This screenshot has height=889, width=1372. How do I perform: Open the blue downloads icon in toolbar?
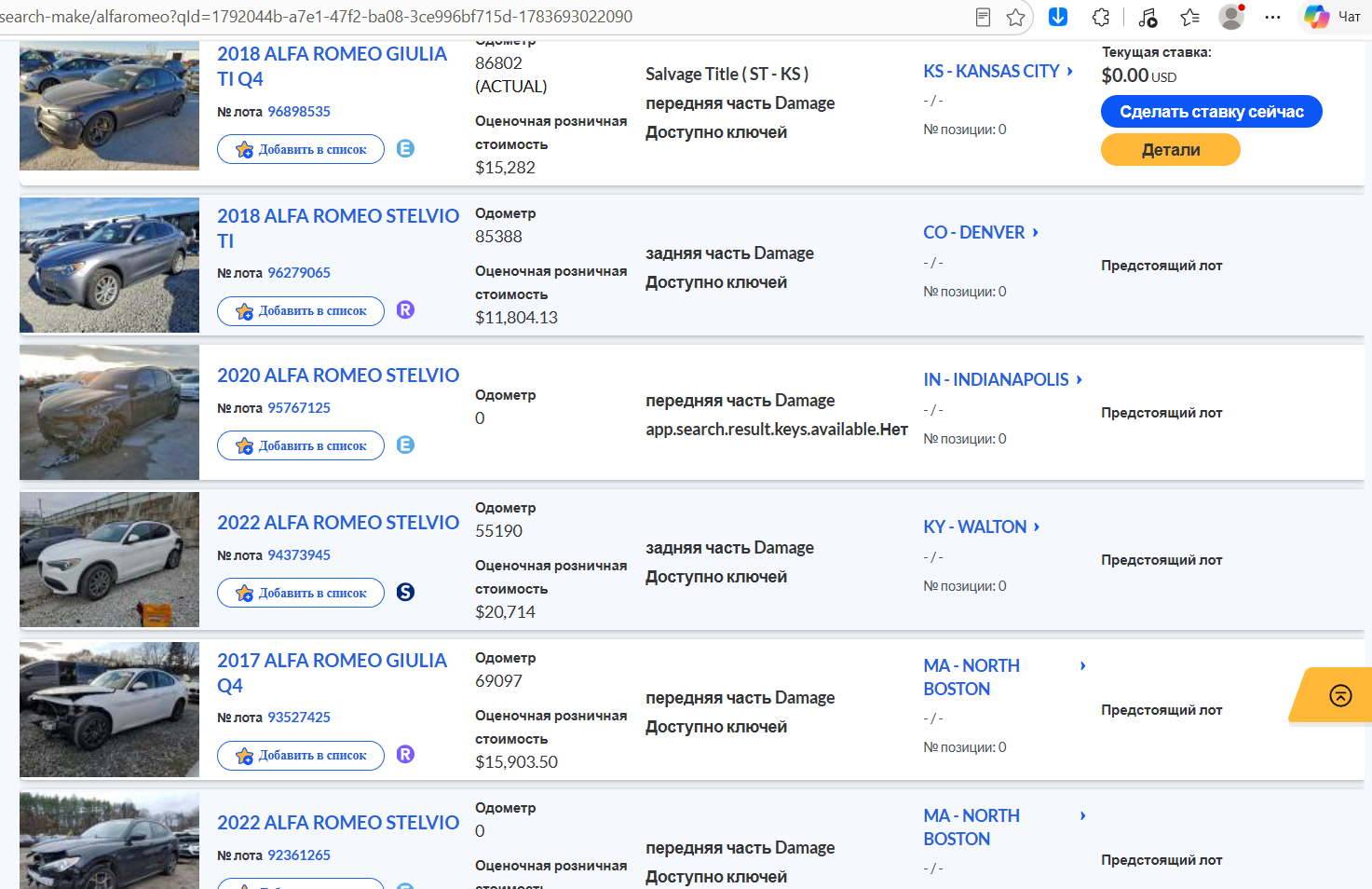pos(1058,17)
